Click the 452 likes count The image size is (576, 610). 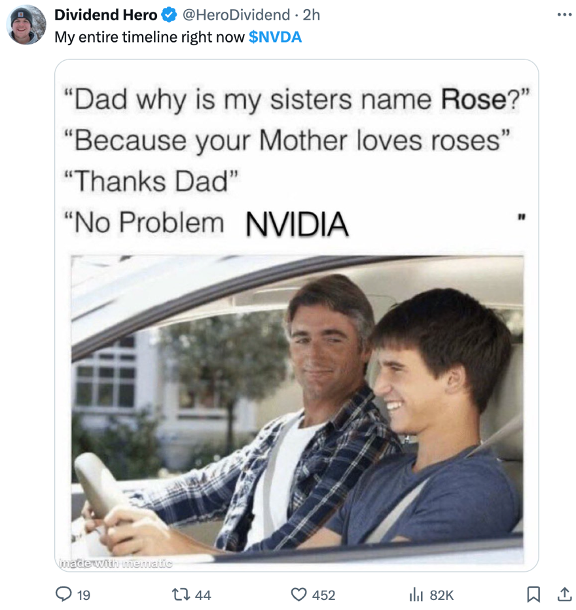pyautogui.click(x=324, y=595)
